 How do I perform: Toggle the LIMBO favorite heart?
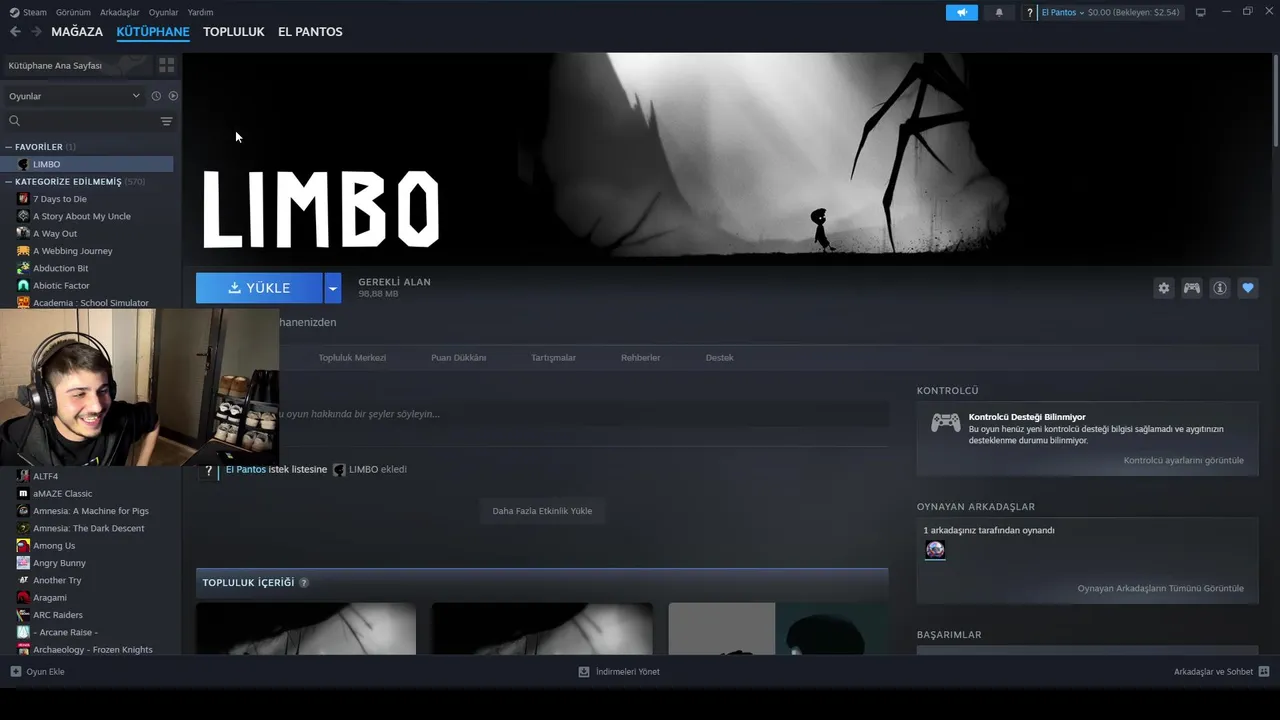click(1247, 288)
